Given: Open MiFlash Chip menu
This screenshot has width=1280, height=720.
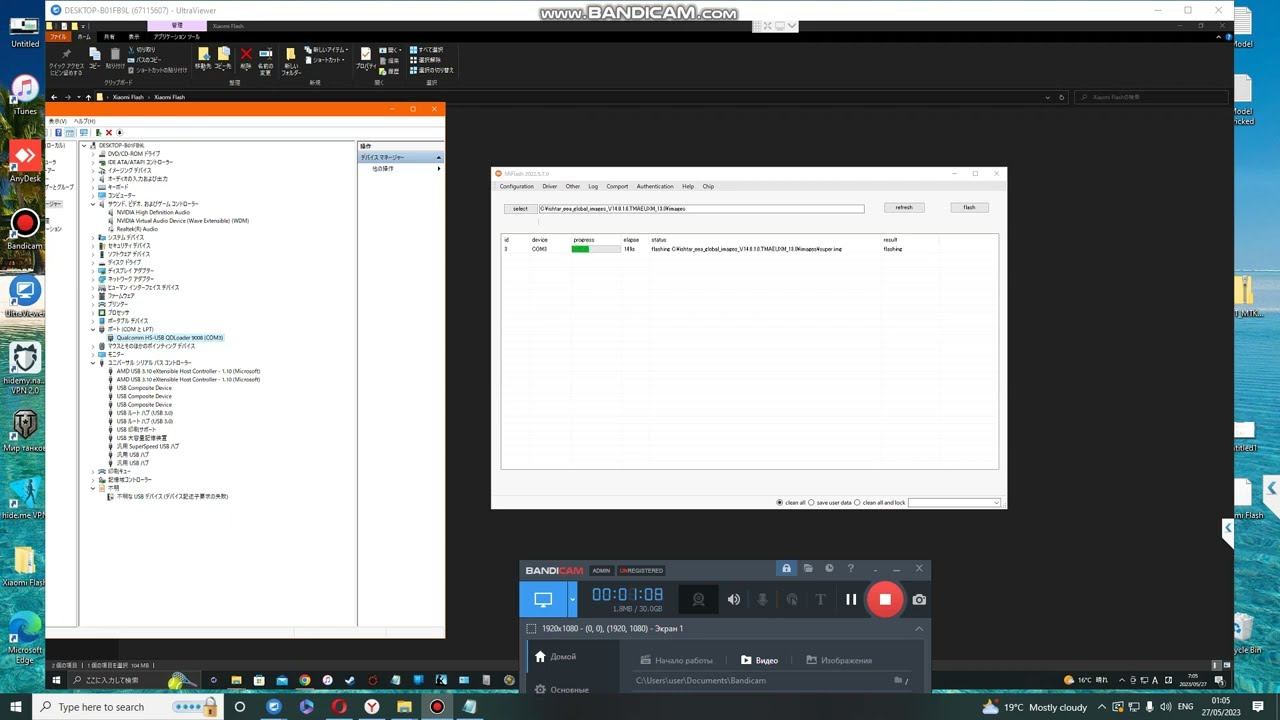Looking at the screenshot, I should pyautogui.click(x=708, y=186).
